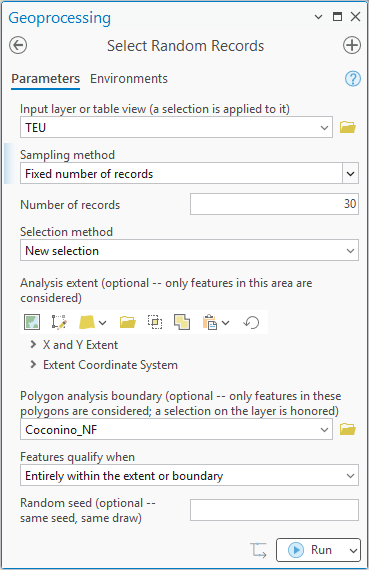Open Geoprocessing pane options chevron

pos(318,17)
